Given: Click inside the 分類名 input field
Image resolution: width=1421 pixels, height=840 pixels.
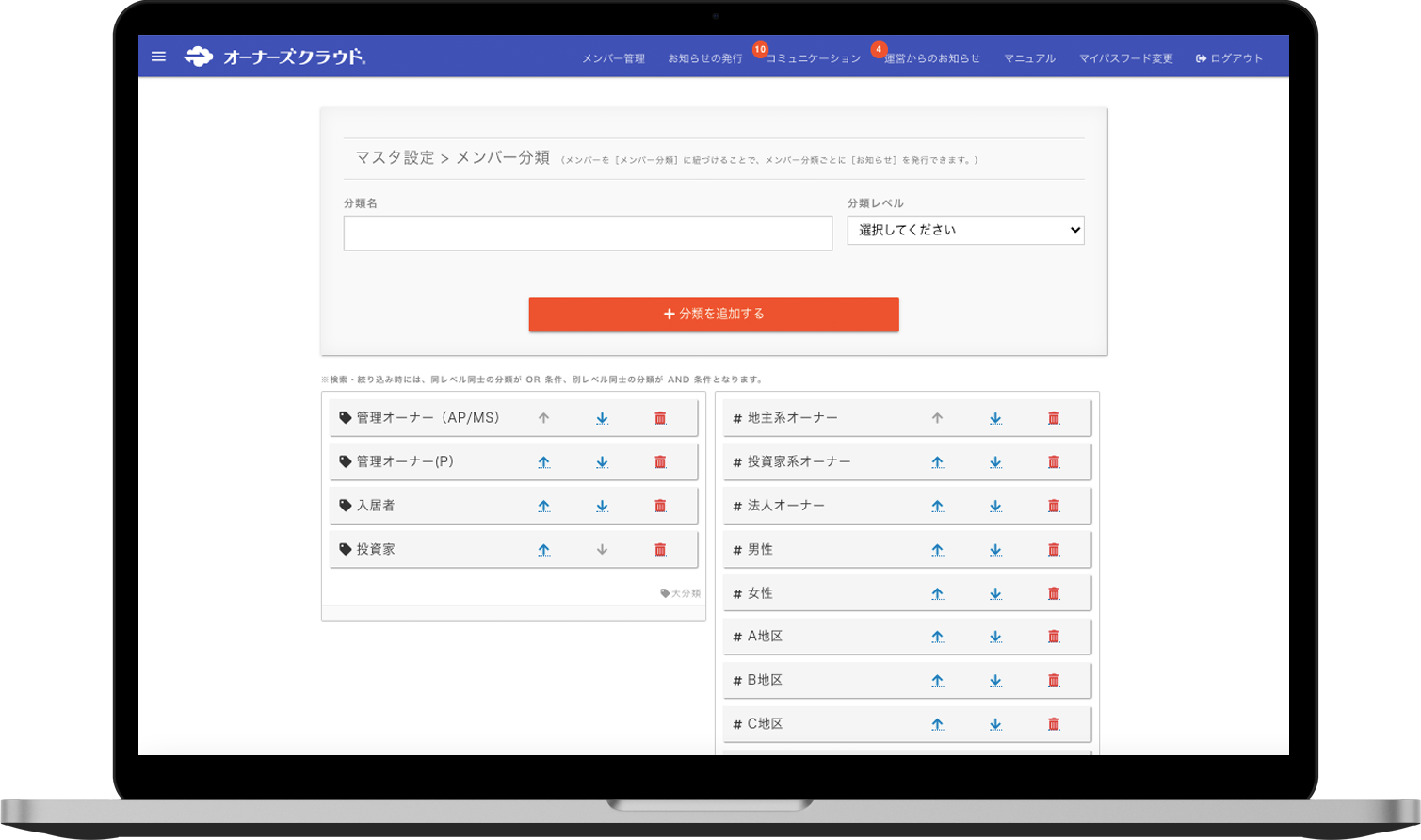Looking at the screenshot, I should pos(588,233).
